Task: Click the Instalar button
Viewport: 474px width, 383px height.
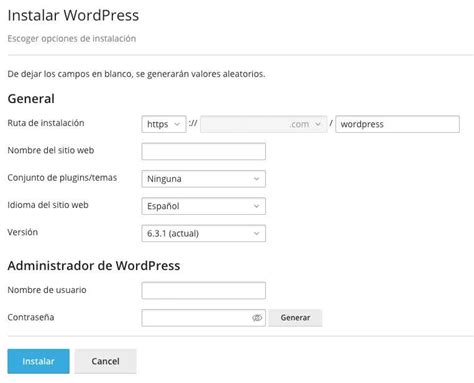Action: (38, 361)
